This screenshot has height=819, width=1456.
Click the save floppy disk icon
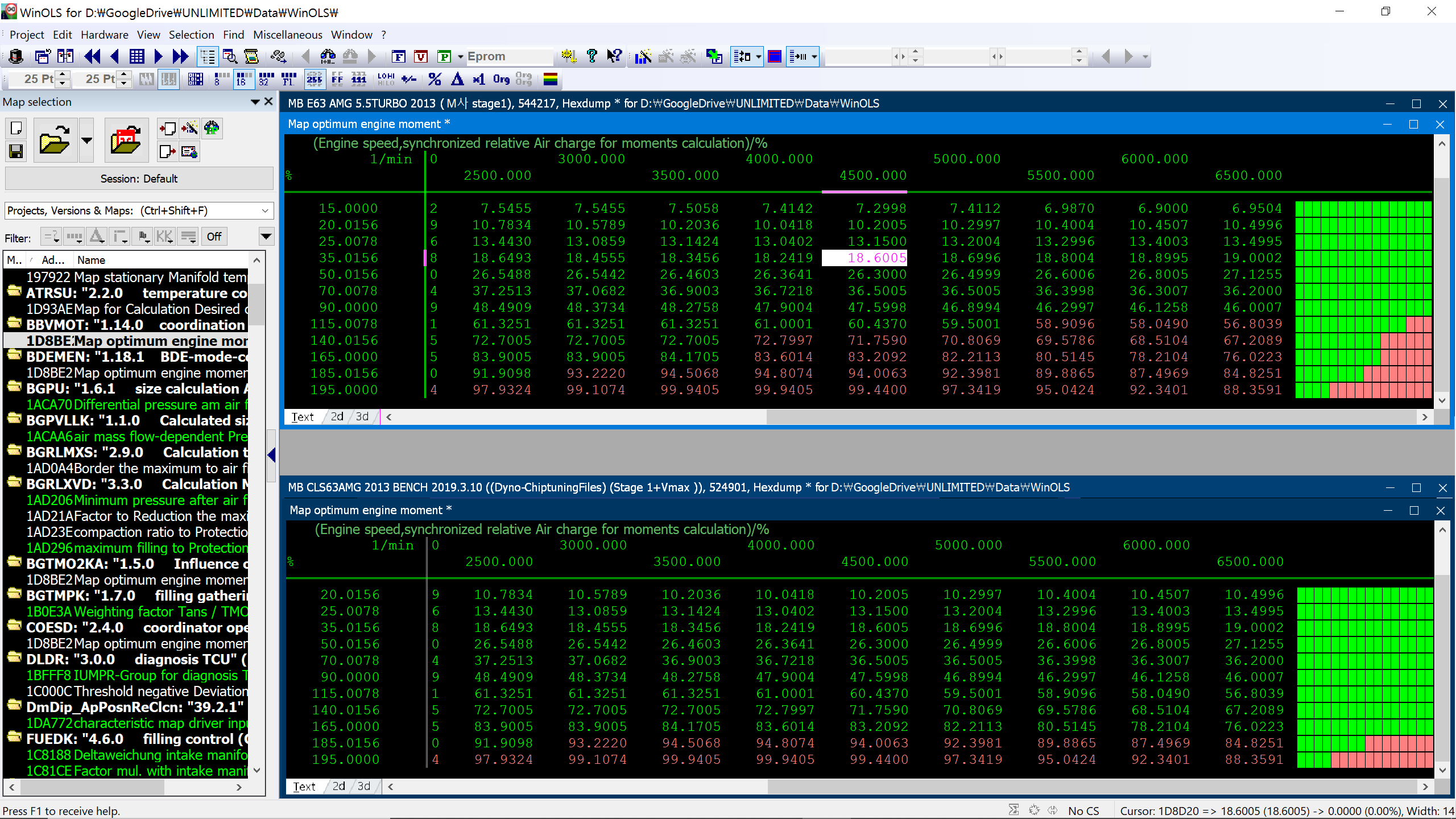[x=16, y=151]
